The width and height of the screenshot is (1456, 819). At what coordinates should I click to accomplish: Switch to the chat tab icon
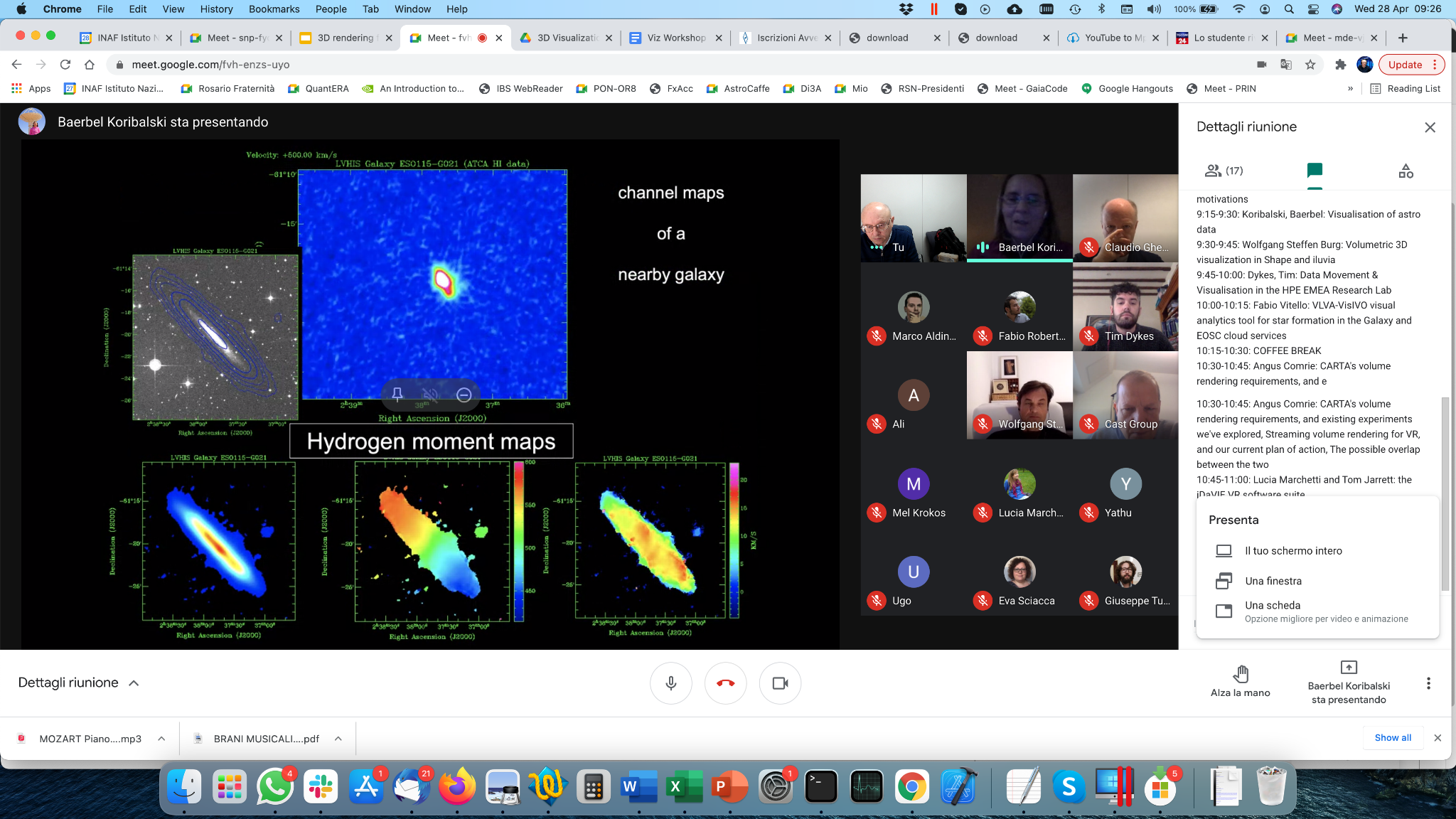(1315, 171)
